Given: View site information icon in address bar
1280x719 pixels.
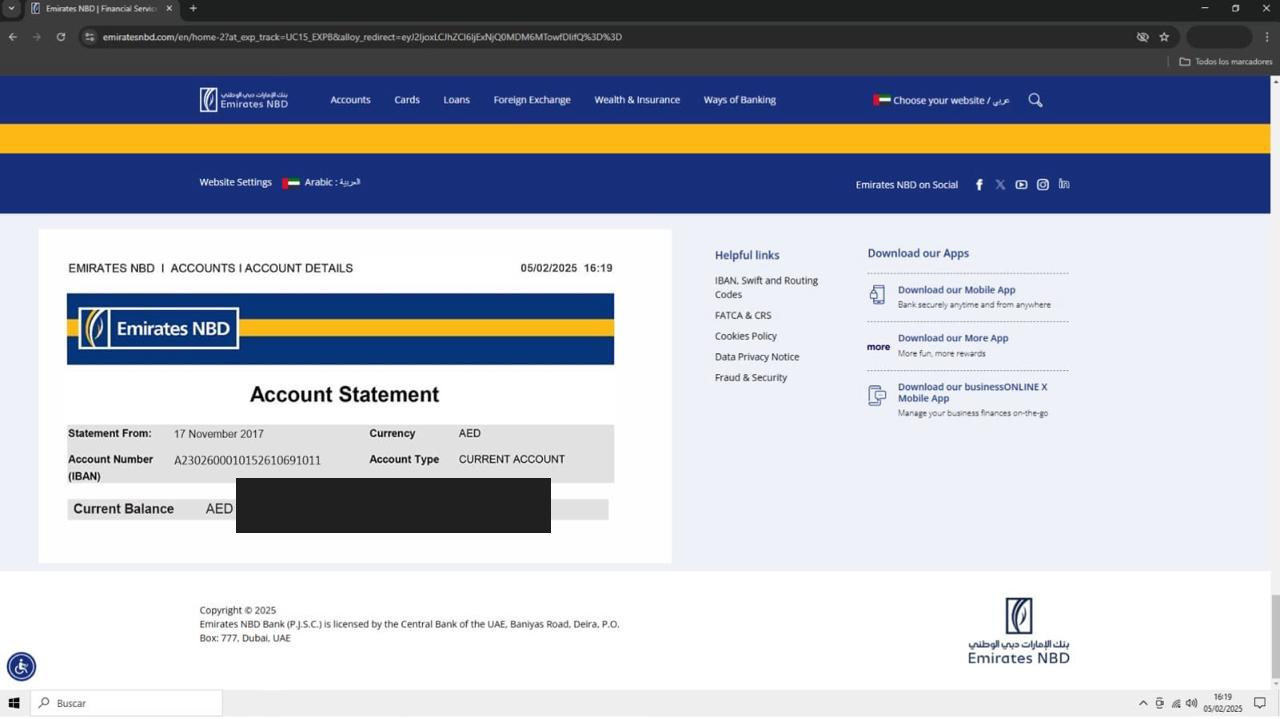Looking at the screenshot, I should pos(89,37).
